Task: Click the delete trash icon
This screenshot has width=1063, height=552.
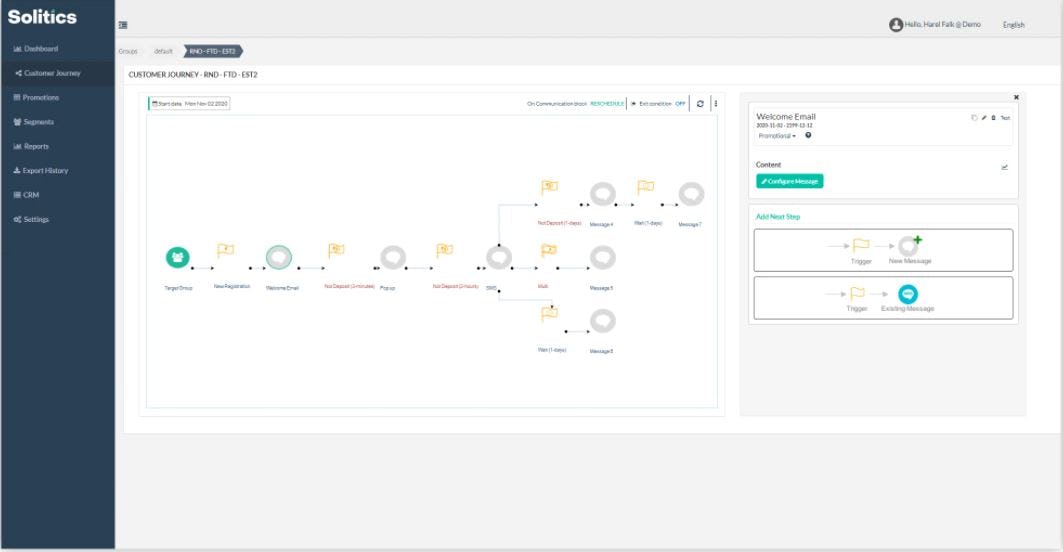Action: tap(994, 118)
